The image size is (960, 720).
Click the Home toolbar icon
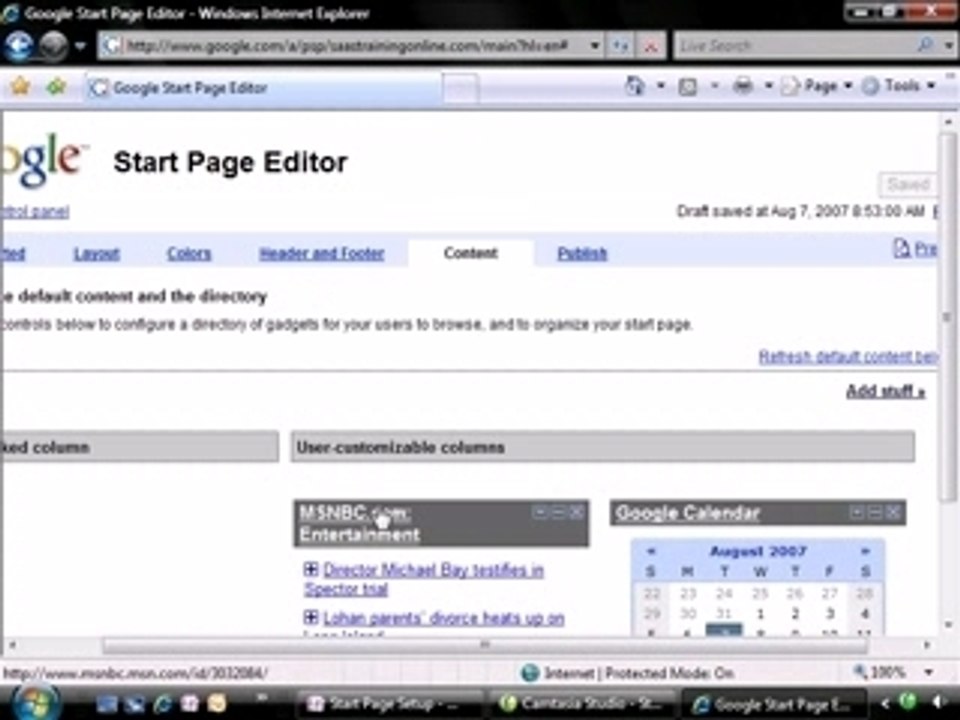635,86
